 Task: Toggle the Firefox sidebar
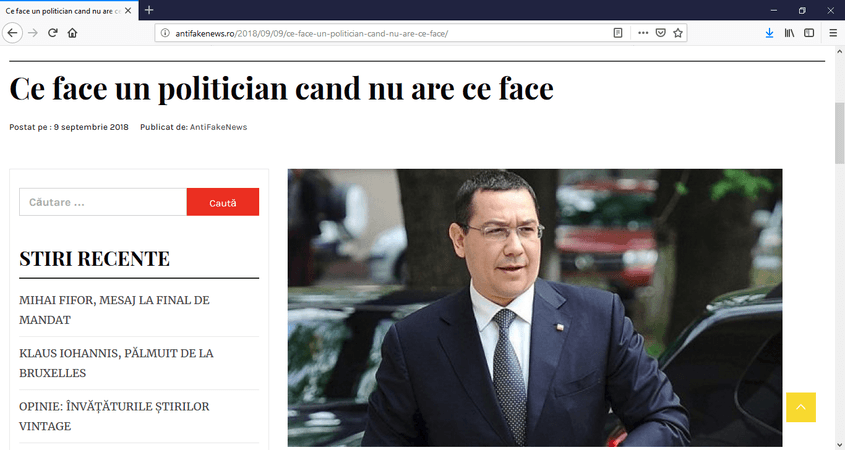pos(809,33)
